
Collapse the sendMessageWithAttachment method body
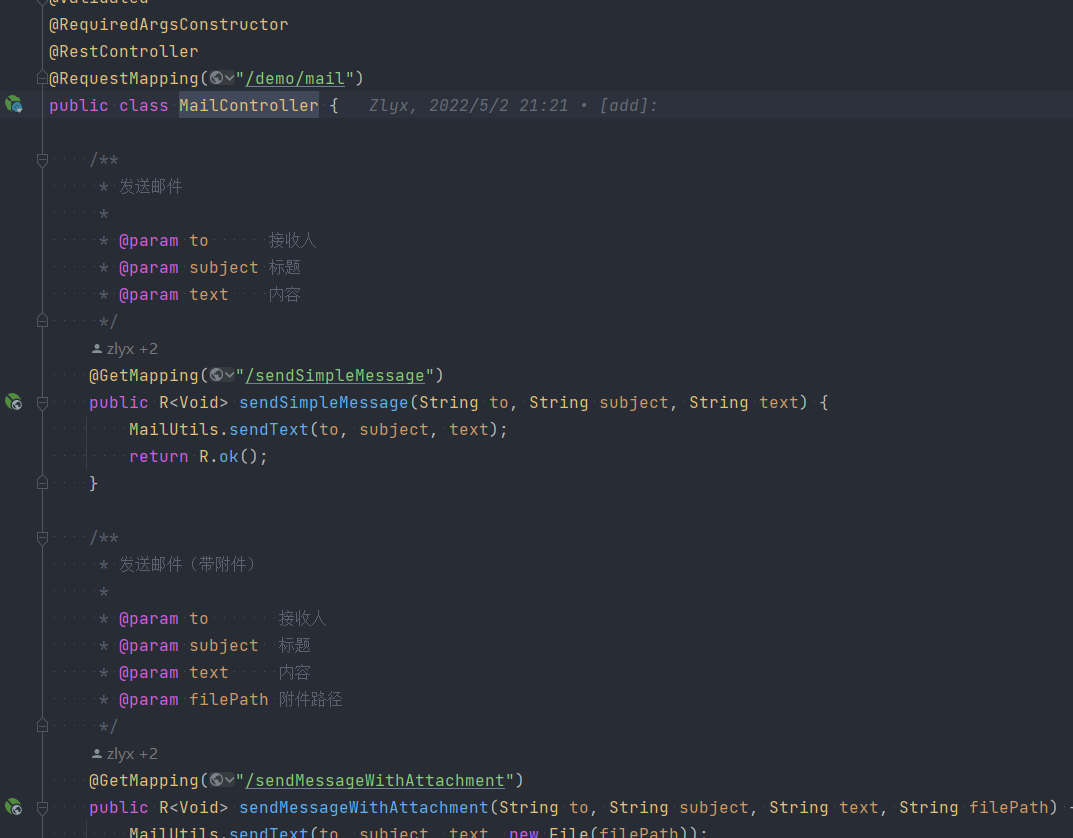[x=42, y=808]
